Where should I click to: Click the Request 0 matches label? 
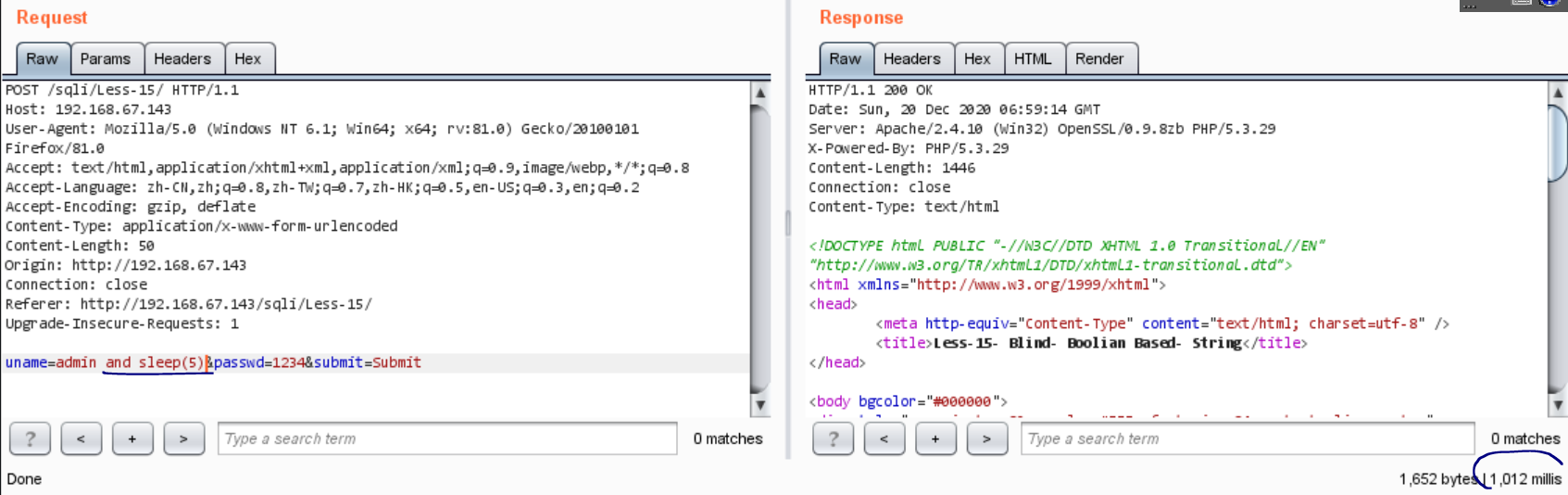pos(728,438)
